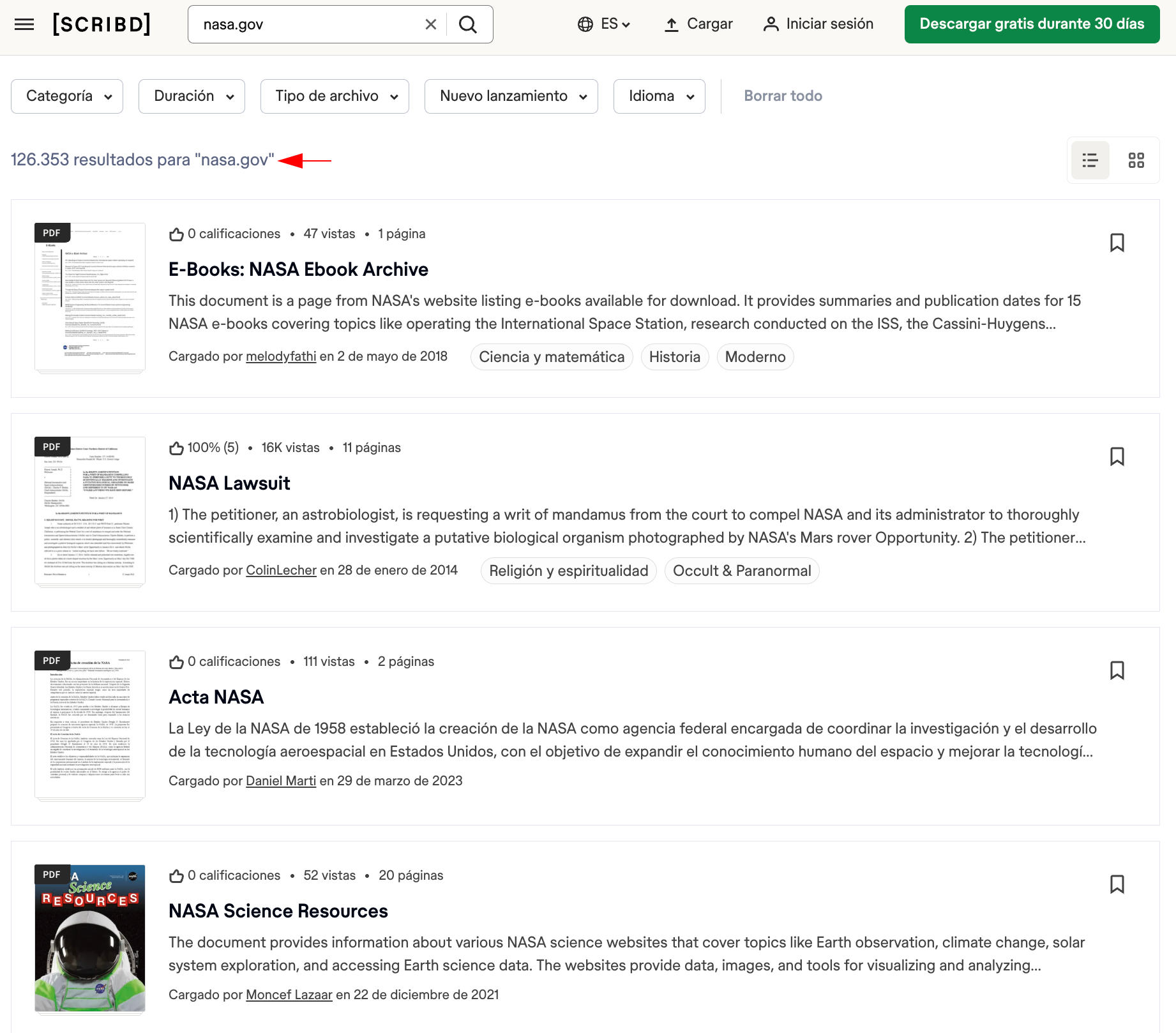Expand the Categoría filter dropdown

67,96
